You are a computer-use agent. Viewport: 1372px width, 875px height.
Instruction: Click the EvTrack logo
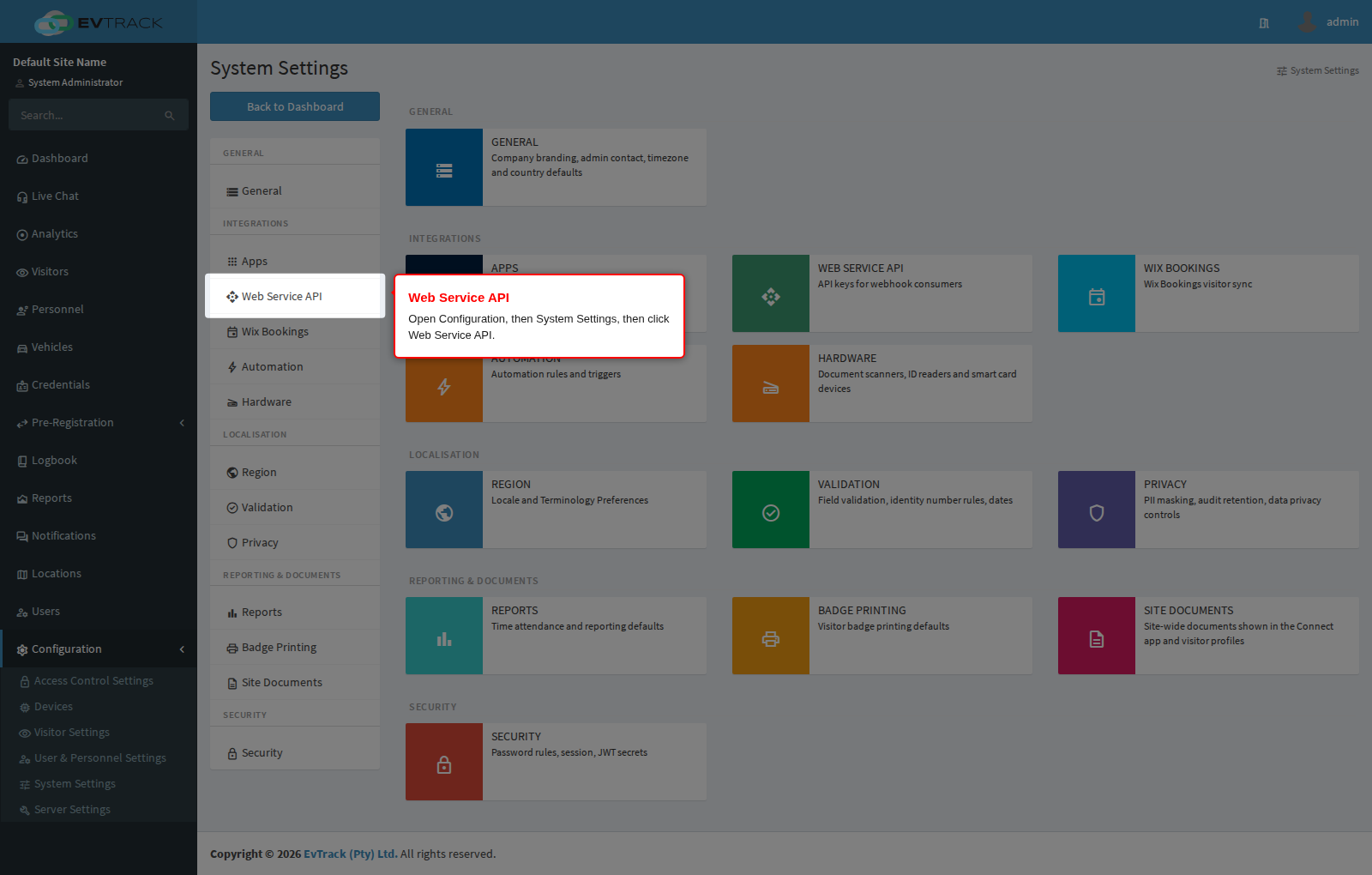[99, 22]
